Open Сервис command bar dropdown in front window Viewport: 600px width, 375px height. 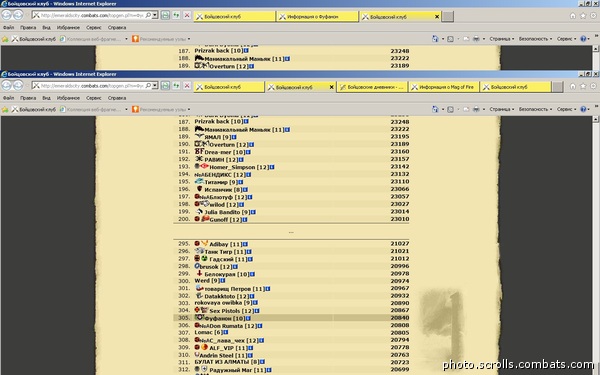[x=566, y=109]
